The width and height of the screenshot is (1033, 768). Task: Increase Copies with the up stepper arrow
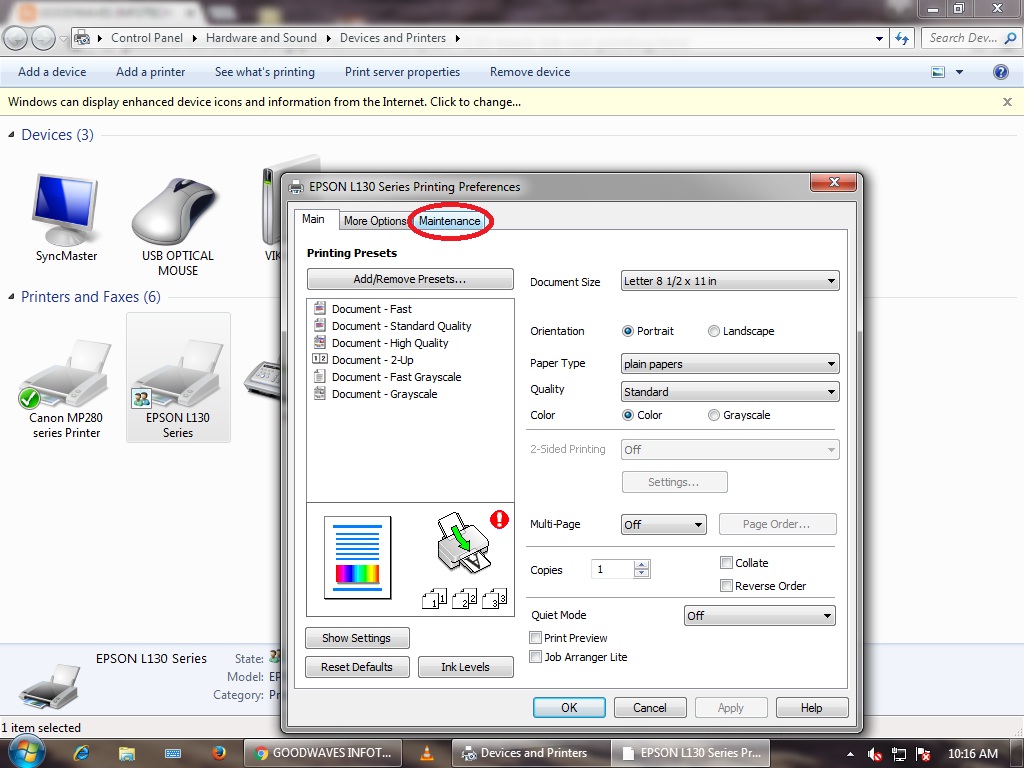point(639,564)
